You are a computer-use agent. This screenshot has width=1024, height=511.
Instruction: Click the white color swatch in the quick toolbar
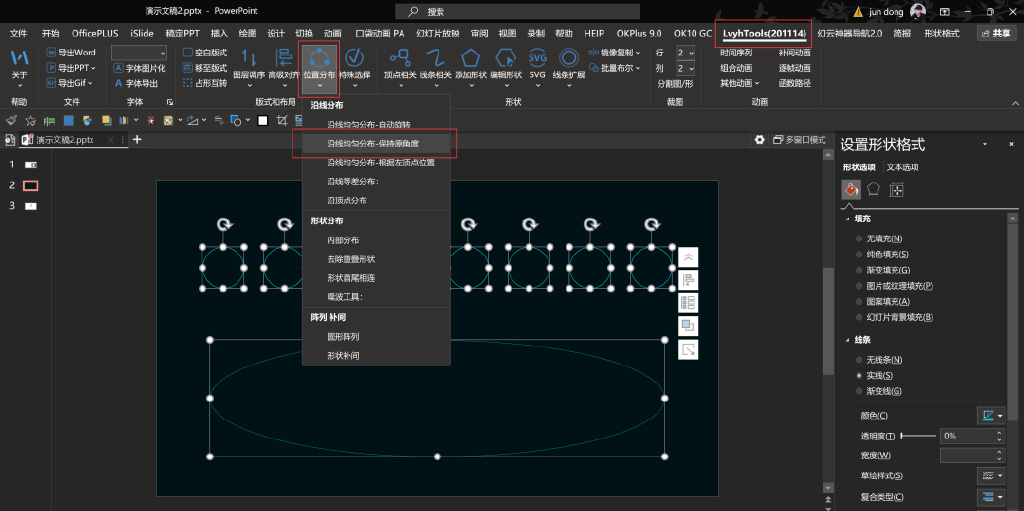point(263,120)
